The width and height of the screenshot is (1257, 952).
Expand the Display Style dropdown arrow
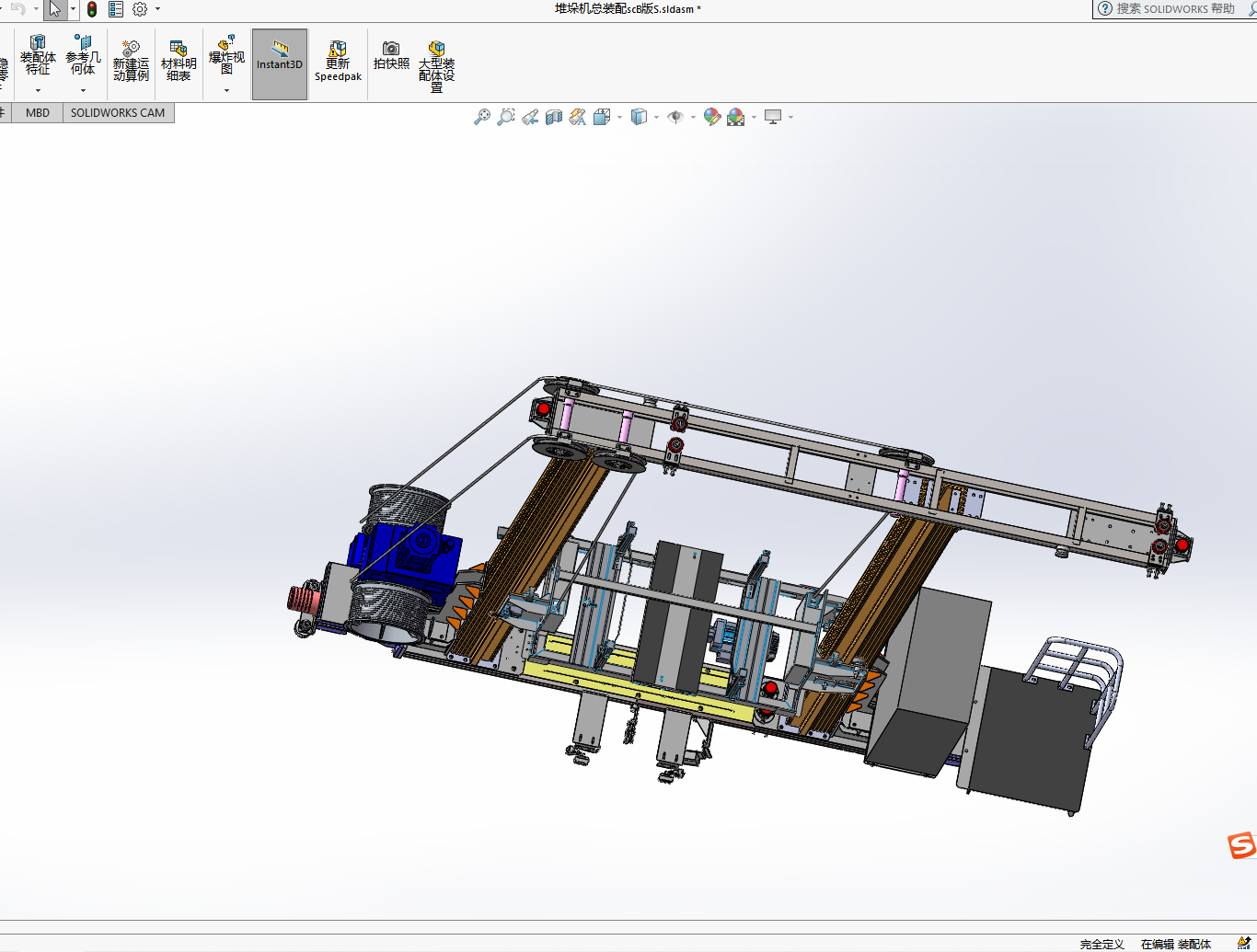656,117
